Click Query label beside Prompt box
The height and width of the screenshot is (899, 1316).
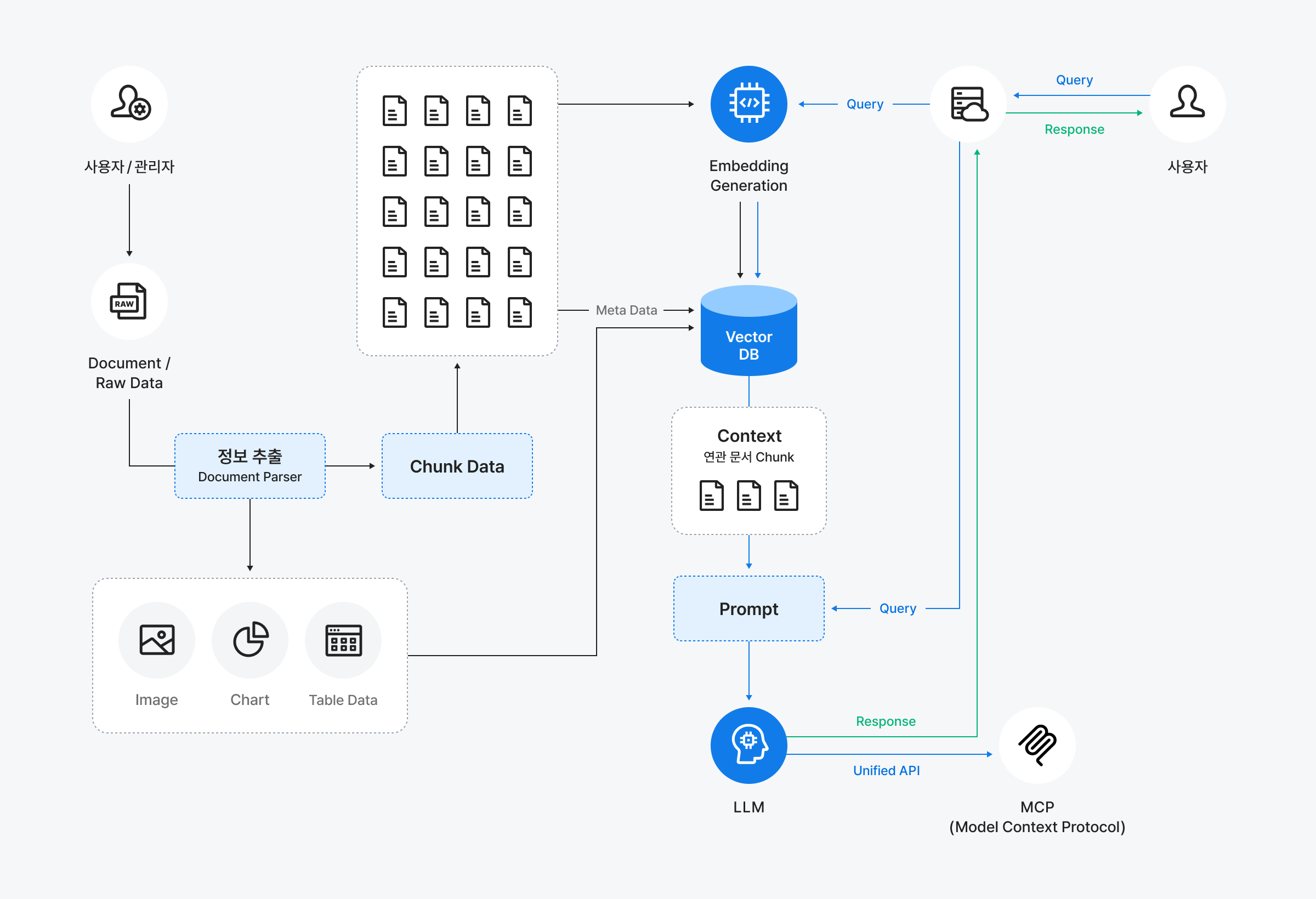click(898, 608)
